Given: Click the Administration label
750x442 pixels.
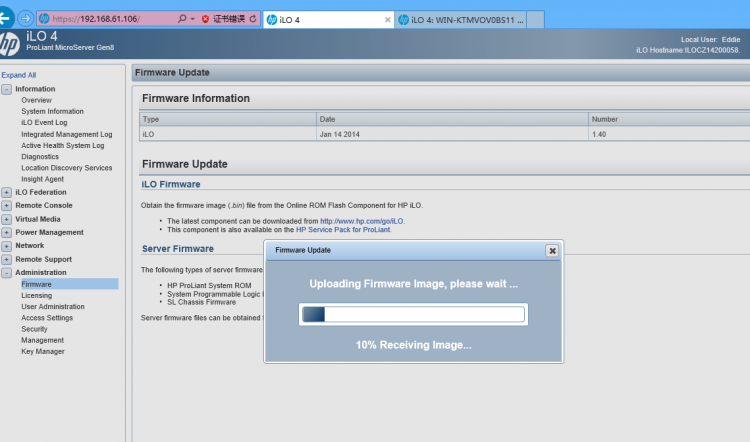Looking at the screenshot, I should 41,273.
